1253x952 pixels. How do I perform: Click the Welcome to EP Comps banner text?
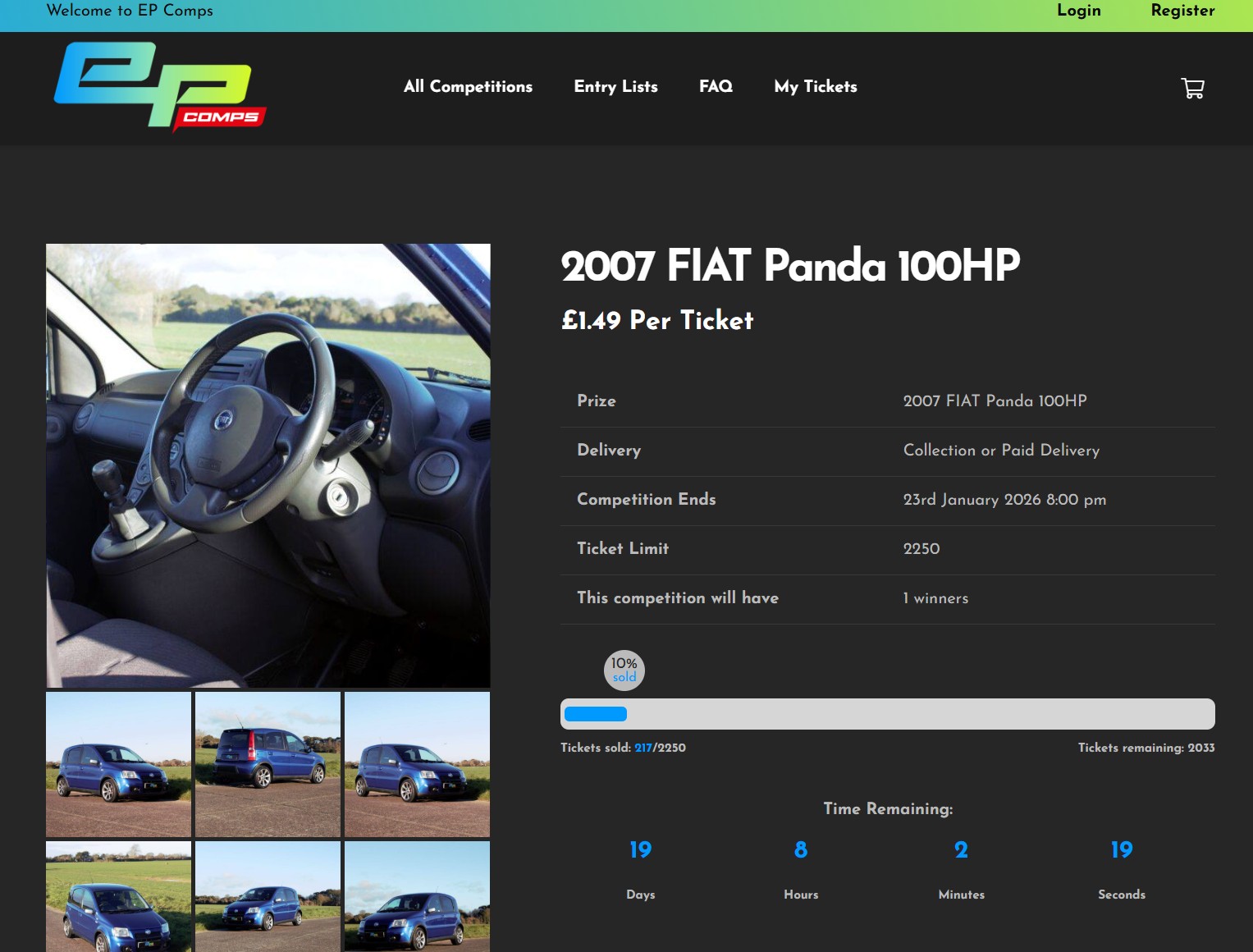pyautogui.click(x=129, y=11)
